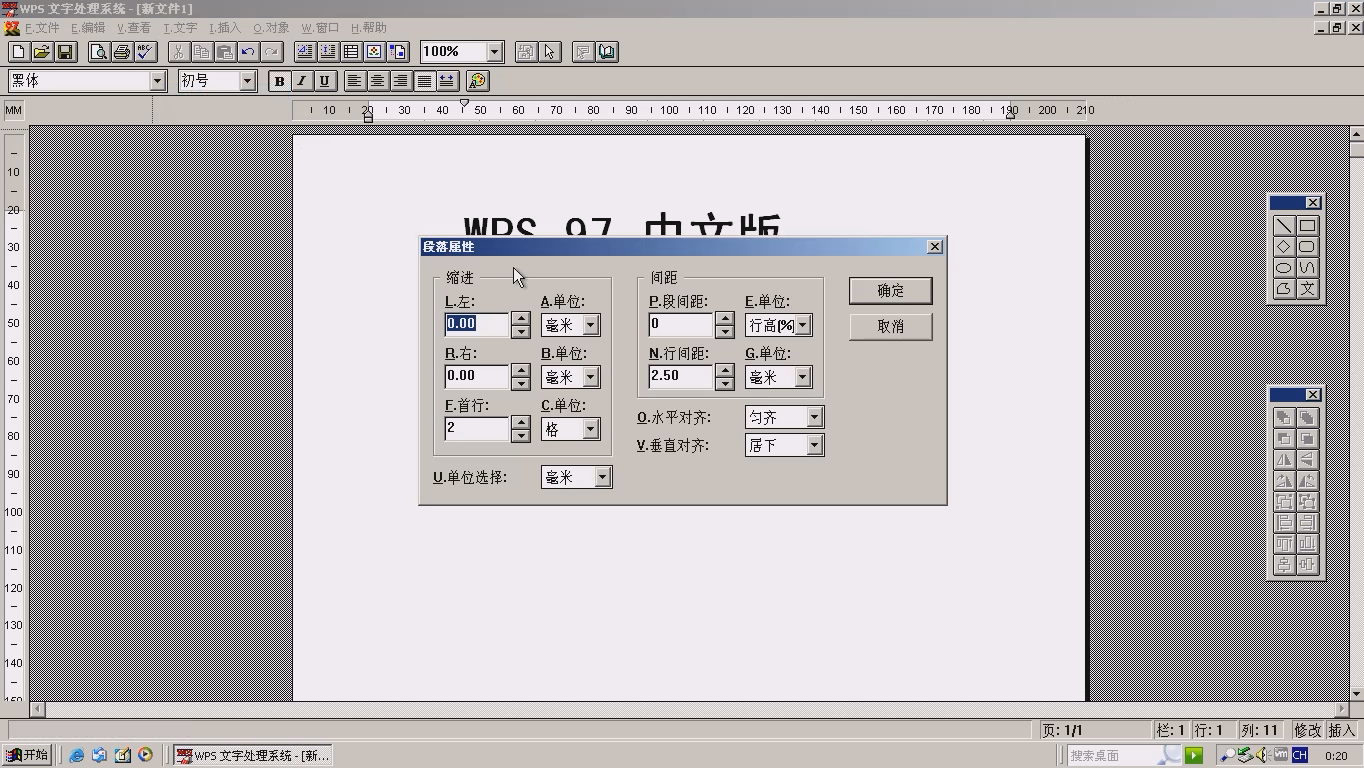Open the 垂直对齐 vertical alignment dropdown
This screenshot has height=768, width=1364.
coord(814,445)
